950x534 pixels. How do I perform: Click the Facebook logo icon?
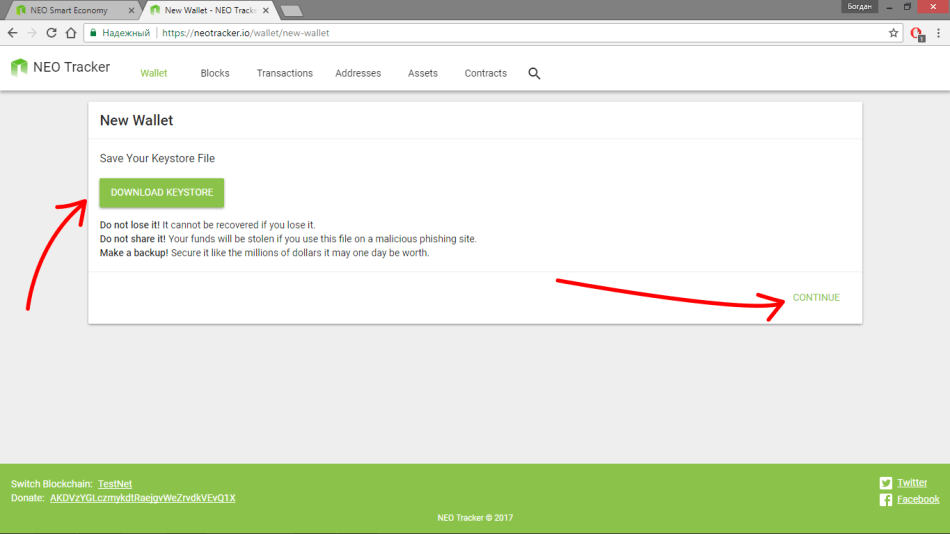(886, 499)
